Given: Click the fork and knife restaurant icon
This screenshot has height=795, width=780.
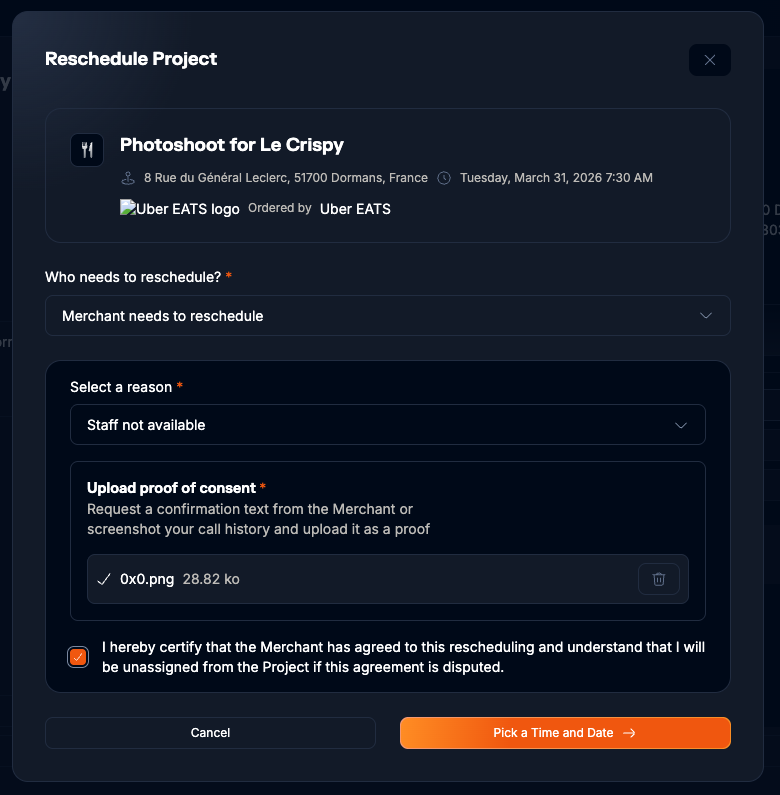Looking at the screenshot, I should [x=87, y=150].
